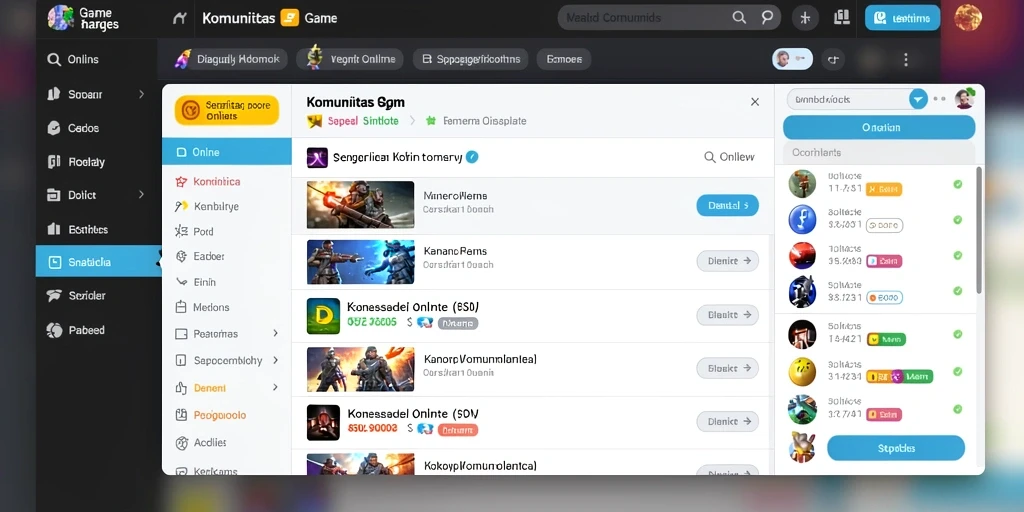
Task: Click the user avatar at top right corner
Action: [968, 18]
